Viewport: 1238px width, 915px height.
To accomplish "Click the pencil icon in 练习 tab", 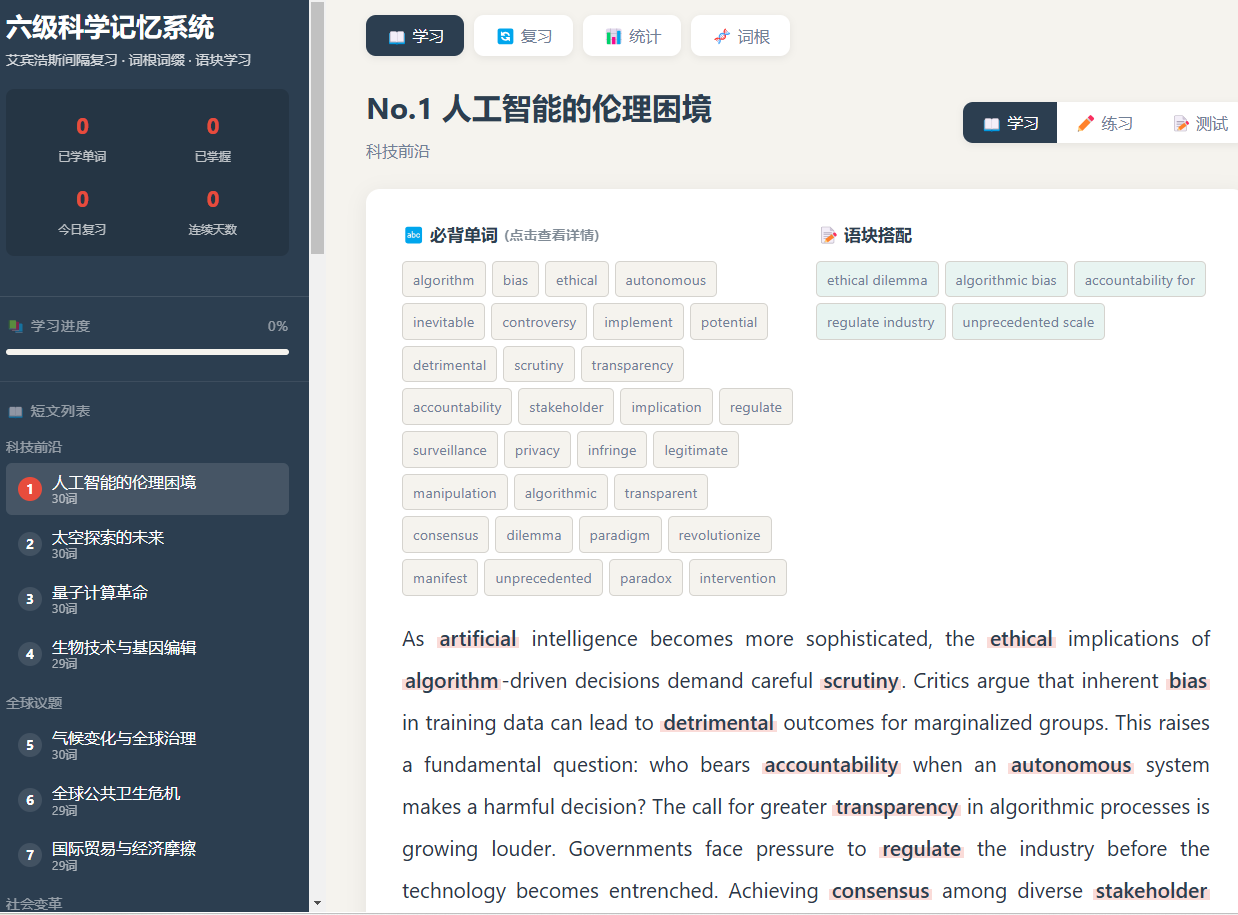I will [1085, 124].
